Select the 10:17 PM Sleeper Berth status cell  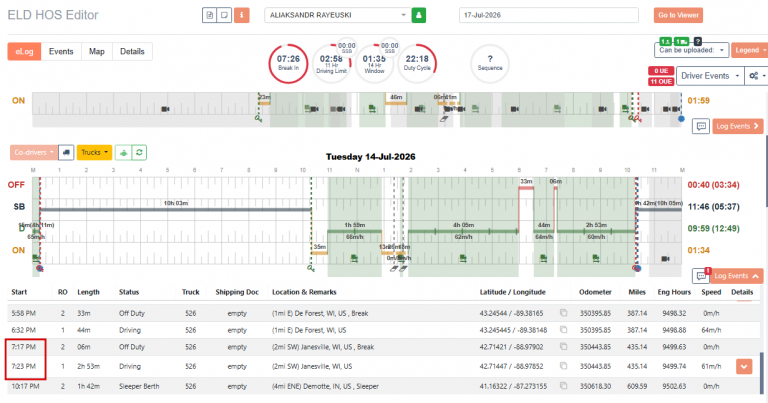139,386
